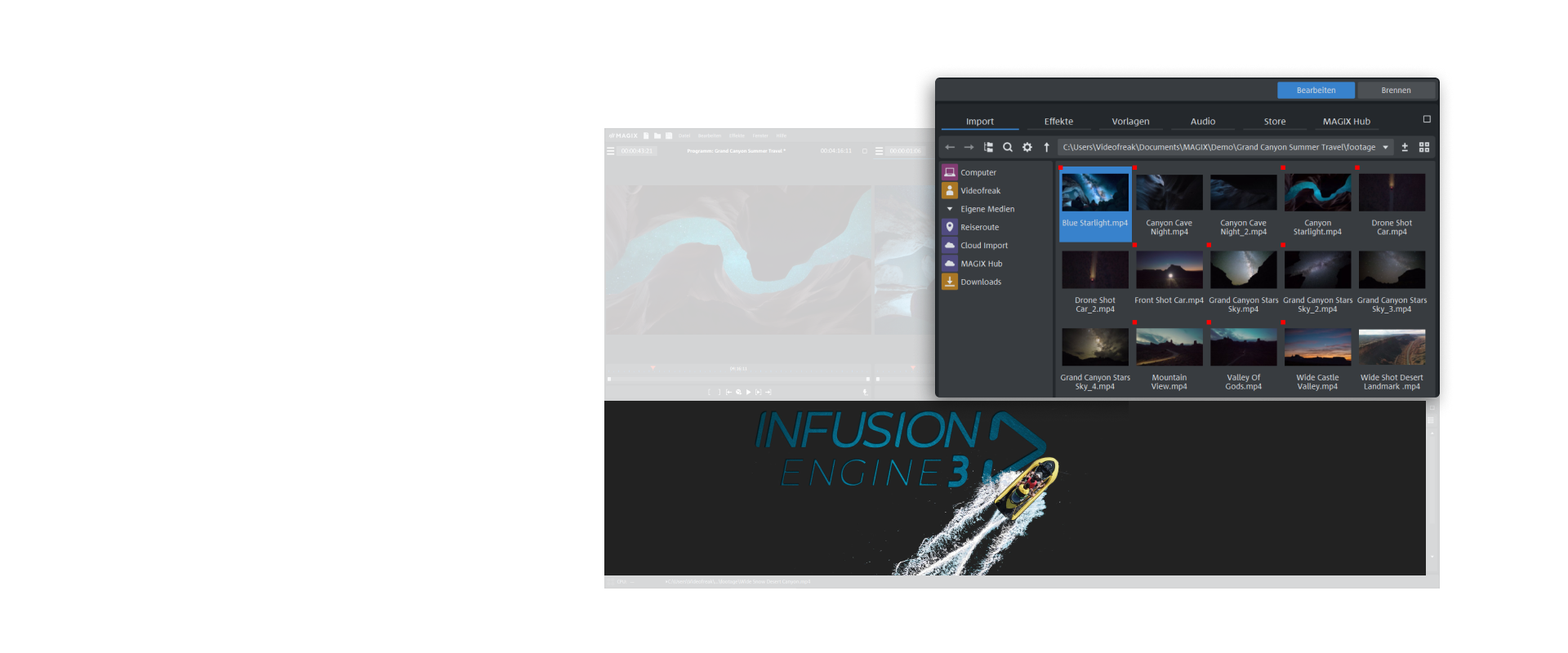Click the program monitor range slider start handle

tap(609, 379)
